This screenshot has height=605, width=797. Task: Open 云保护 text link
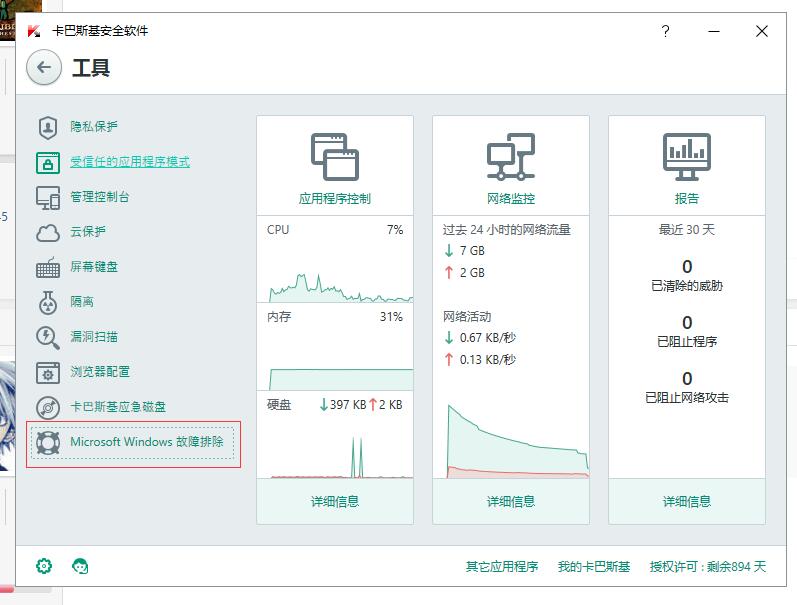(x=88, y=232)
